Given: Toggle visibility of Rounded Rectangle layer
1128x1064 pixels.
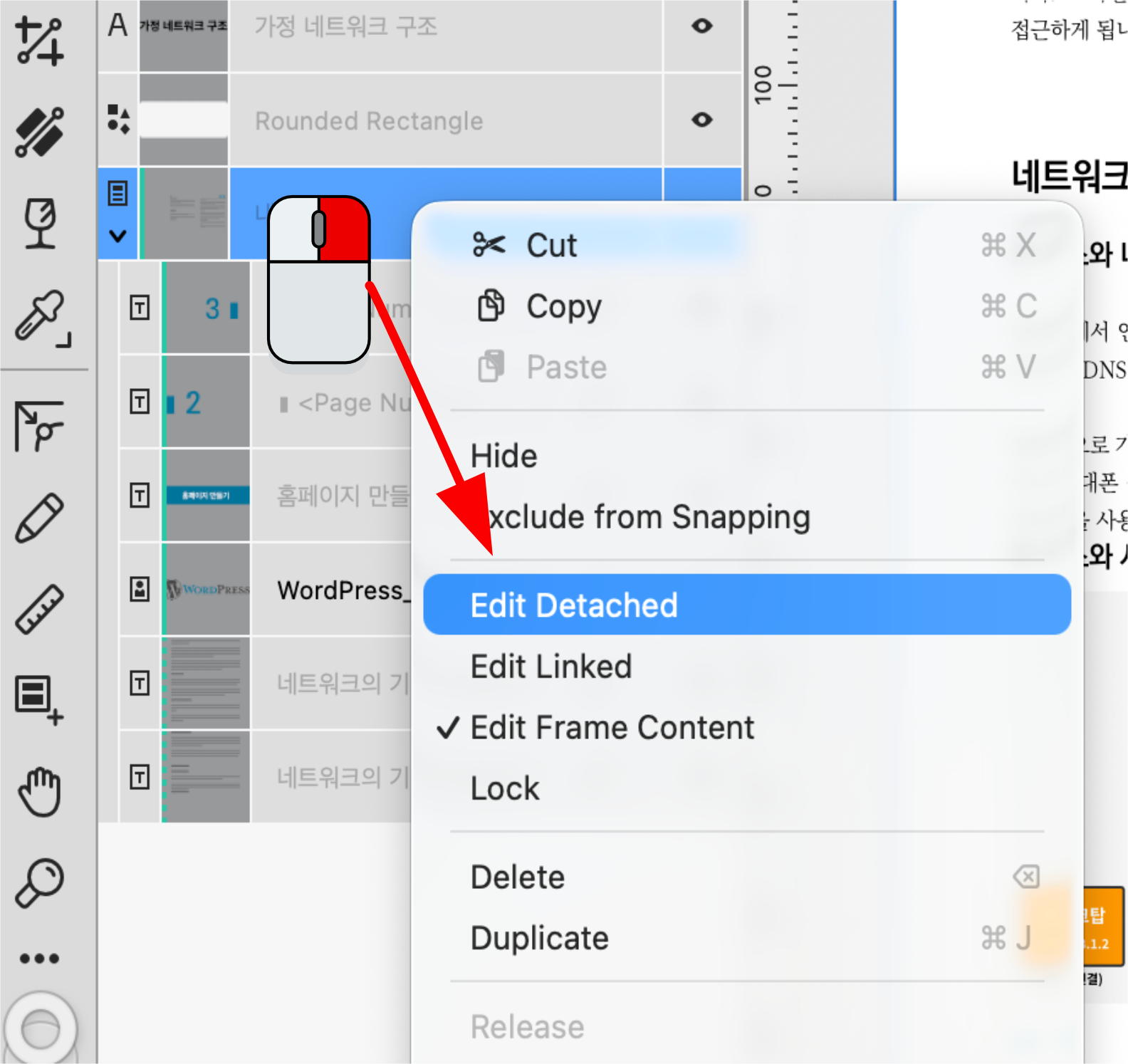Looking at the screenshot, I should point(701,120).
